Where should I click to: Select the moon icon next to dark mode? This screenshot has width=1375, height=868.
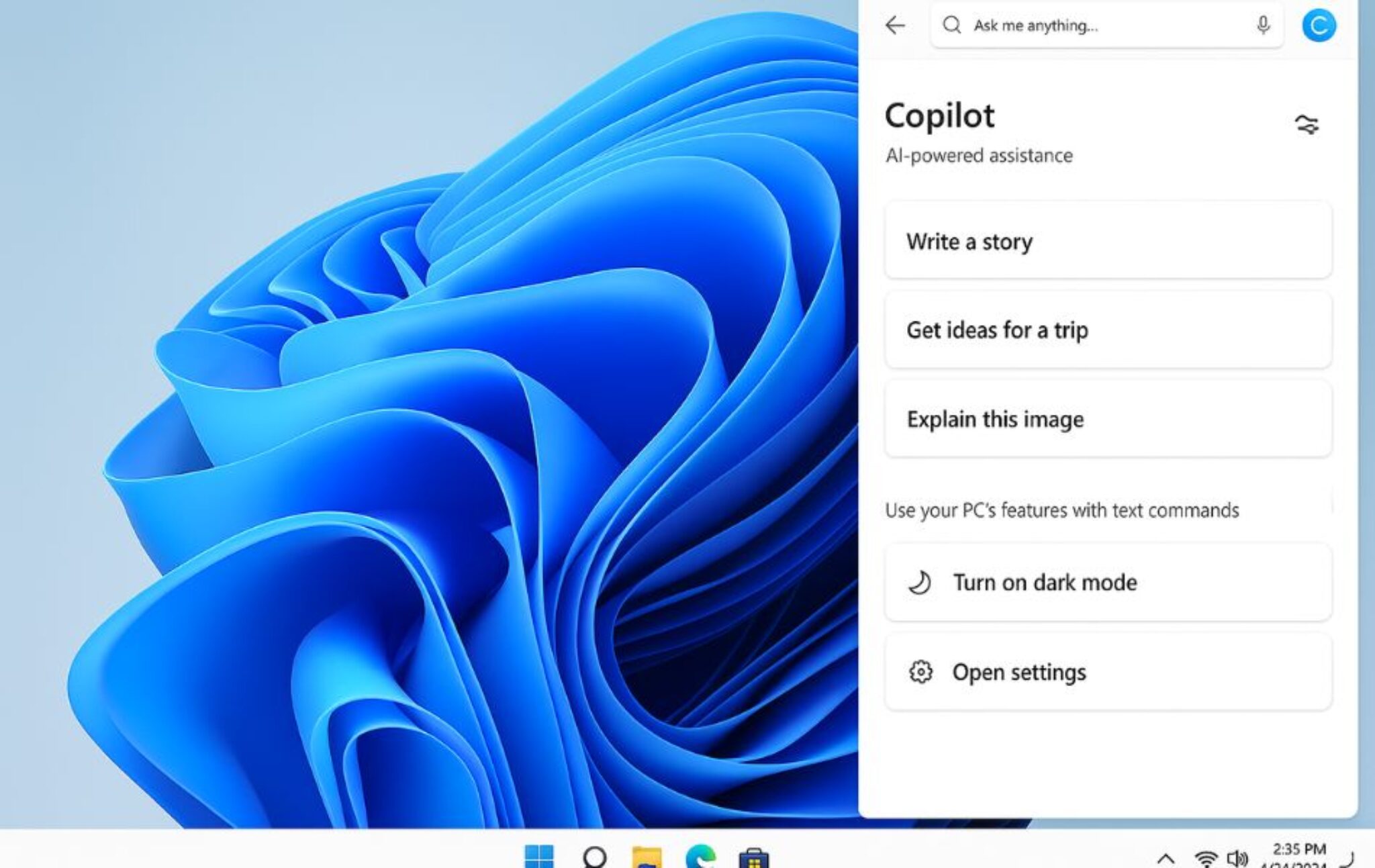[x=922, y=583]
